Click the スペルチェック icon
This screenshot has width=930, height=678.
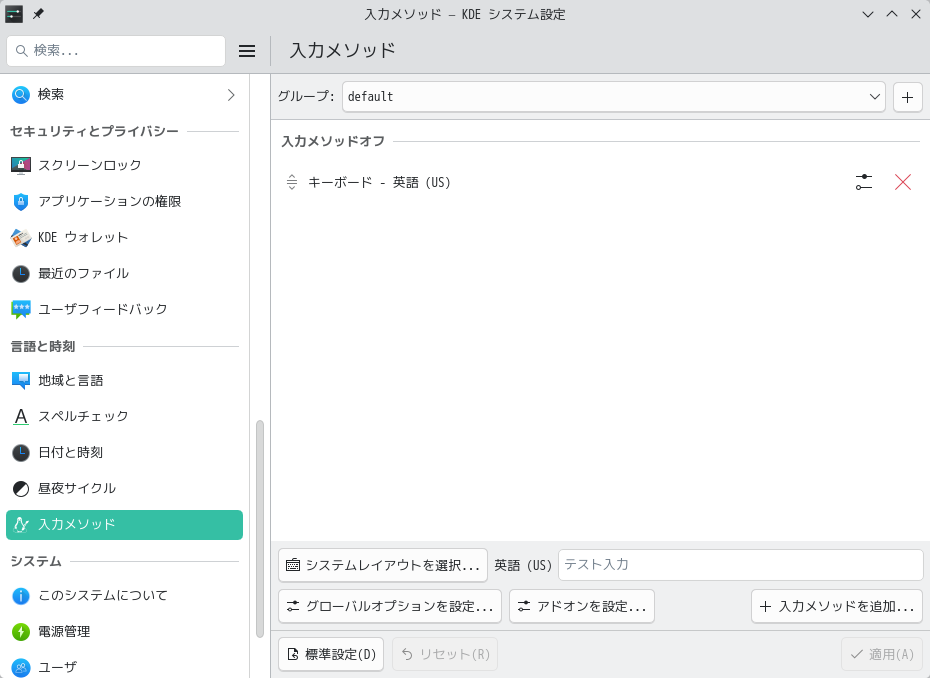[21, 417]
